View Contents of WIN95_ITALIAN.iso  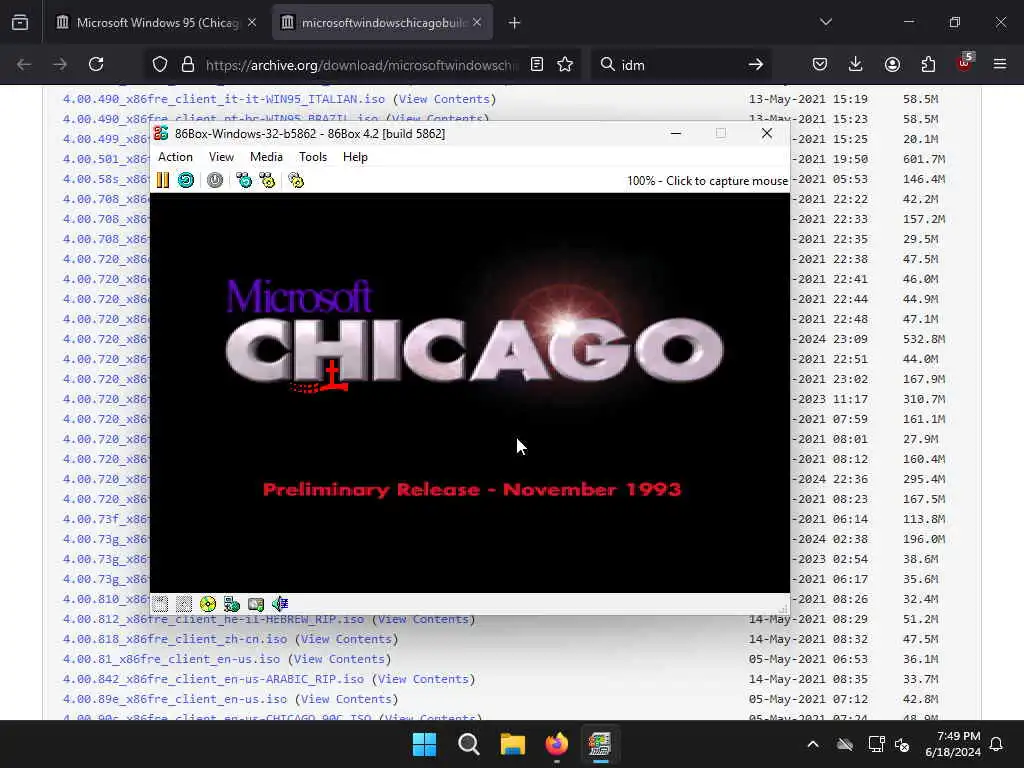pyautogui.click(x=444, y=99)
